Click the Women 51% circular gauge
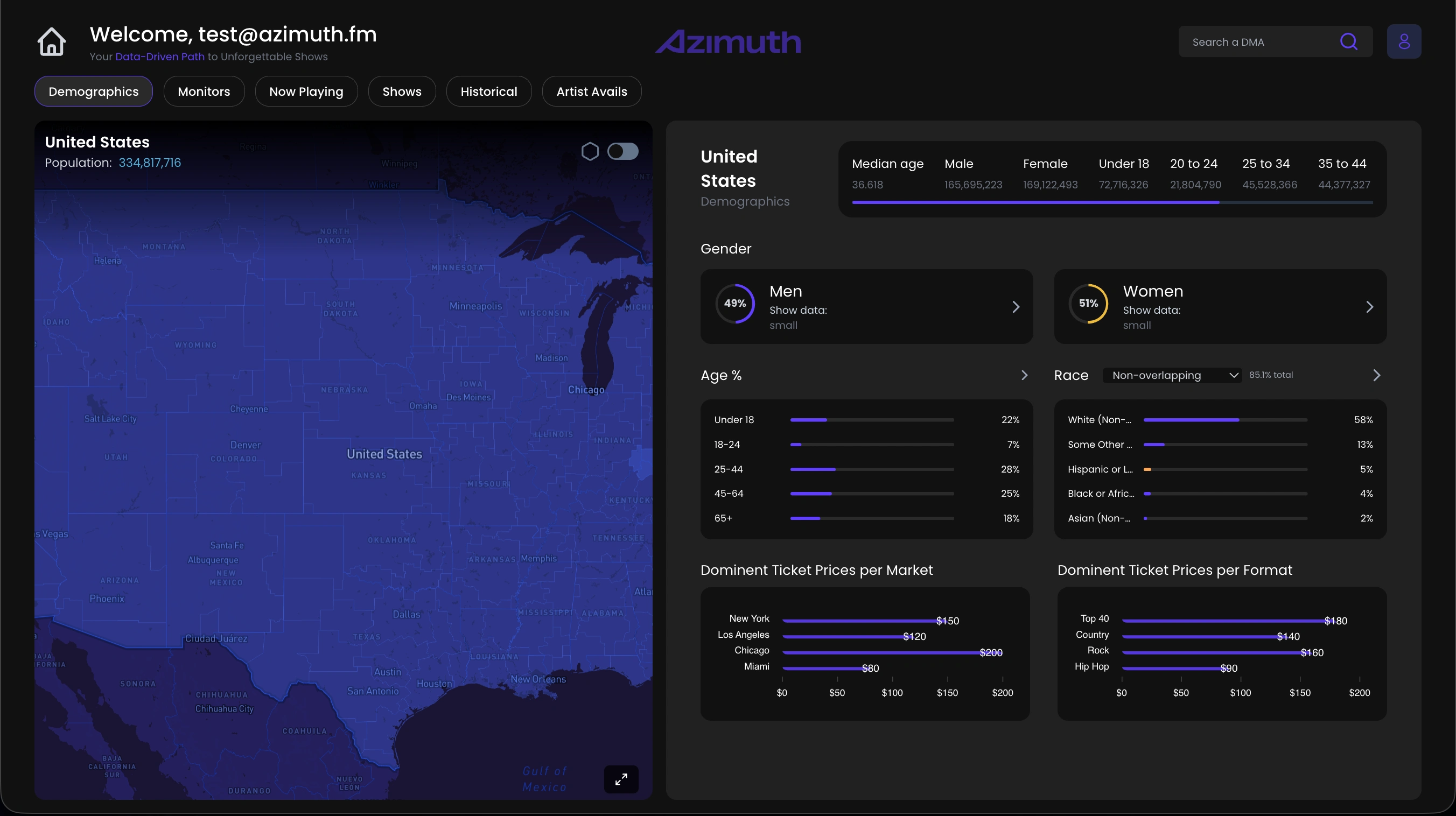Screen dimensions: 1456x816 (x=1088, y=304)
